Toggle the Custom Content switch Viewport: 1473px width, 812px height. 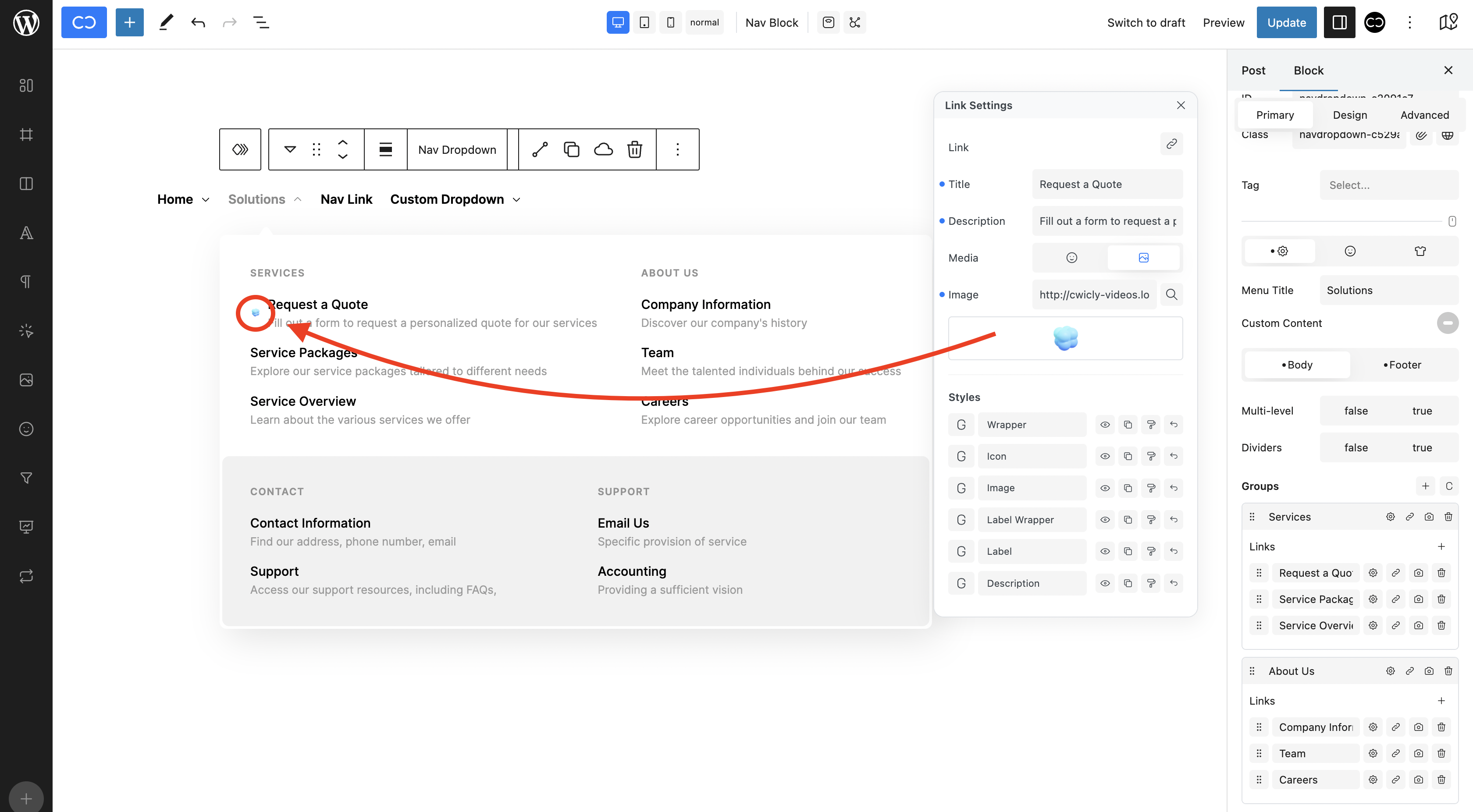point(1447,323)
